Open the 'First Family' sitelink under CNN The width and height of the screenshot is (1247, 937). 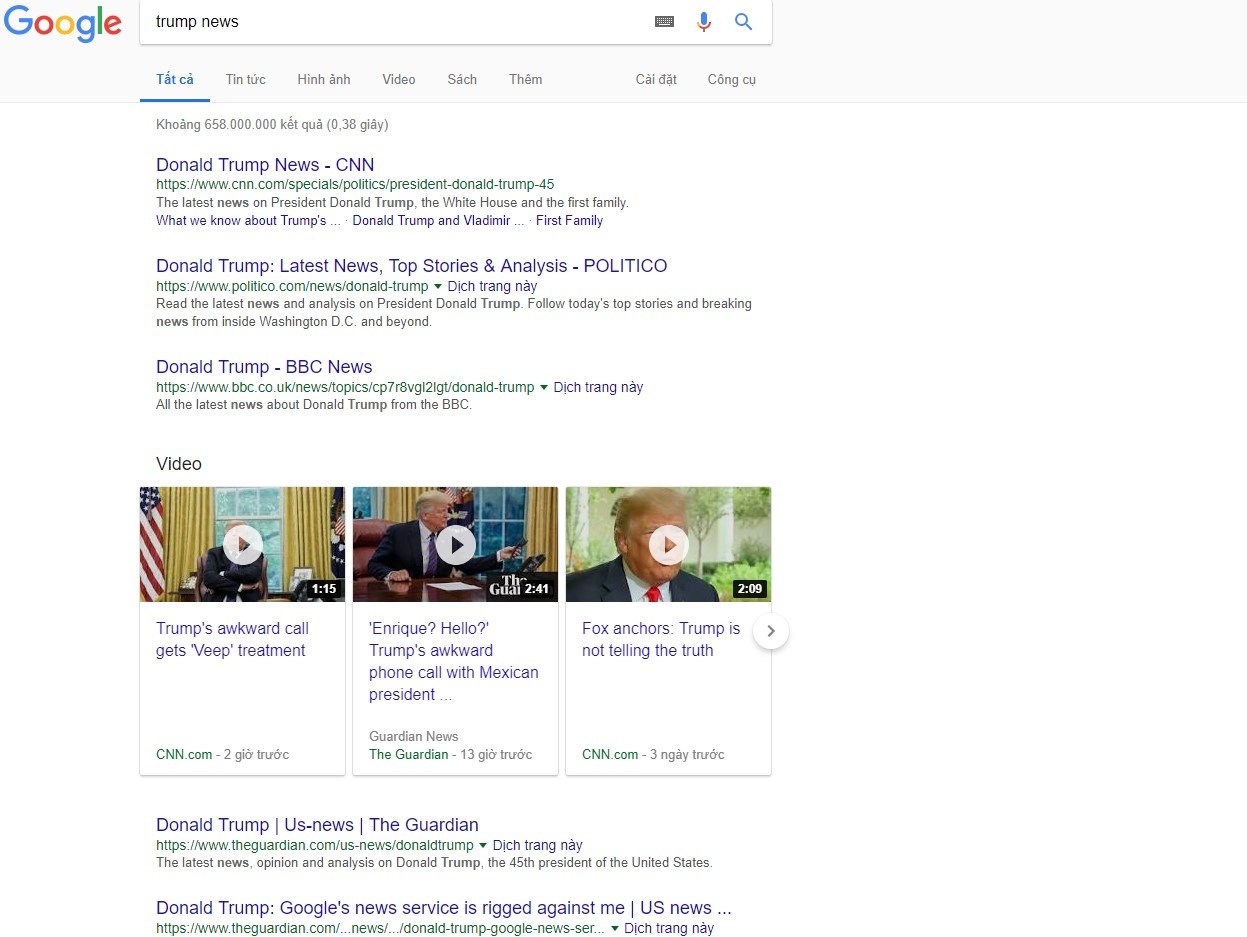coord(569,220)
